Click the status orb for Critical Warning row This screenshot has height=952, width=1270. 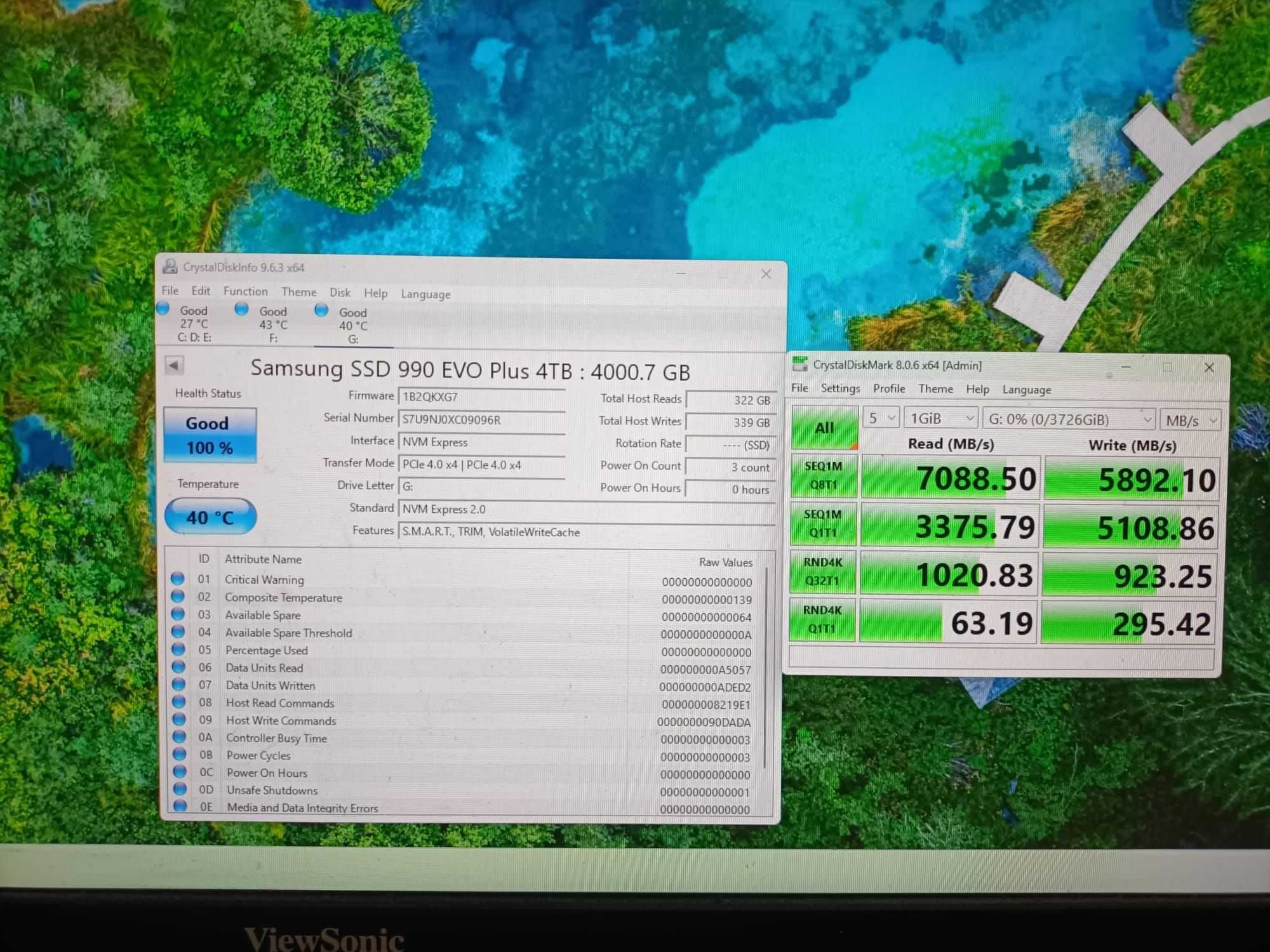178,579
